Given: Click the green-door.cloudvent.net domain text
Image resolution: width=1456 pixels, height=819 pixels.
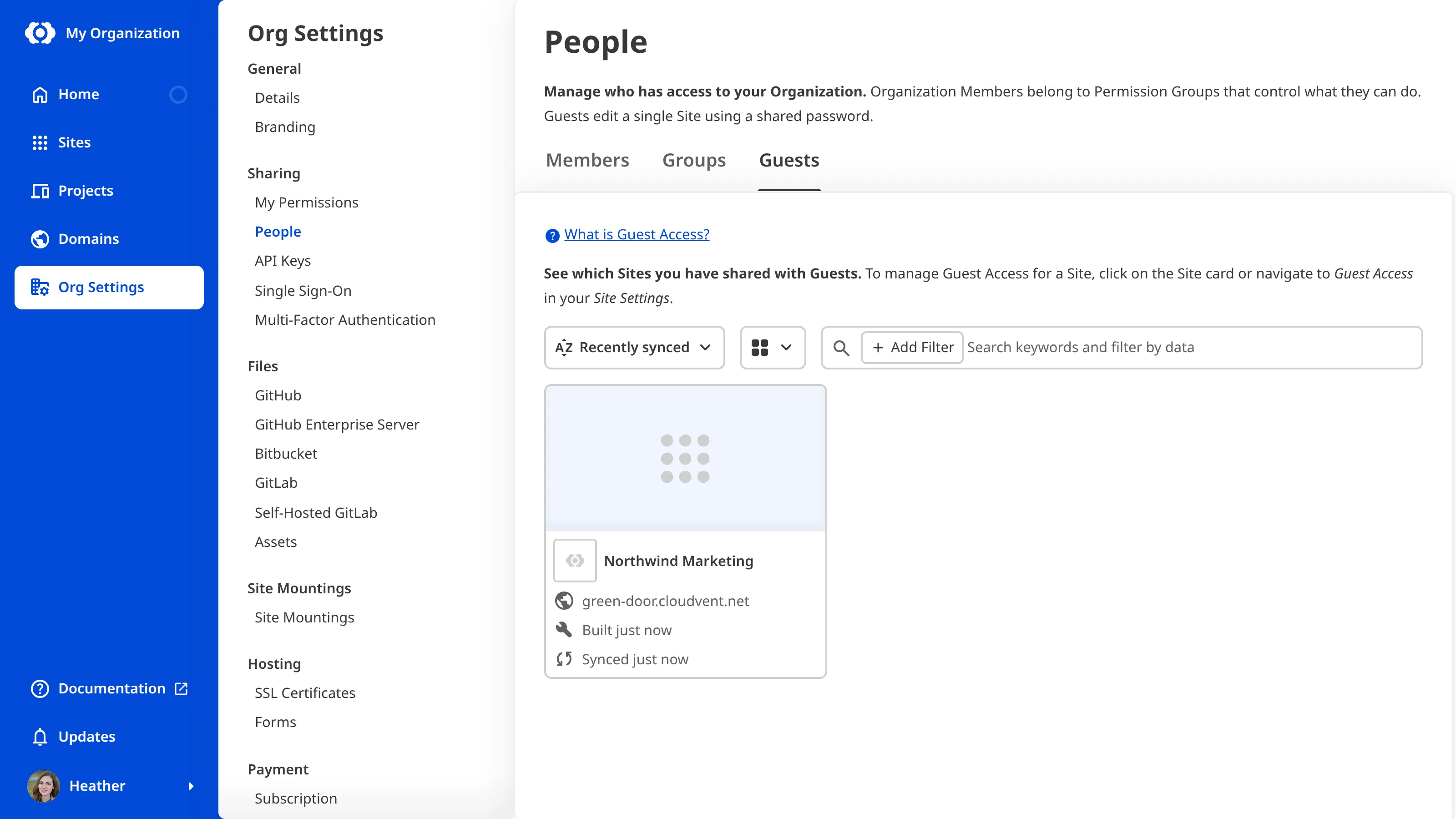Looking at the screenshot, I should (x=665, y=601).
